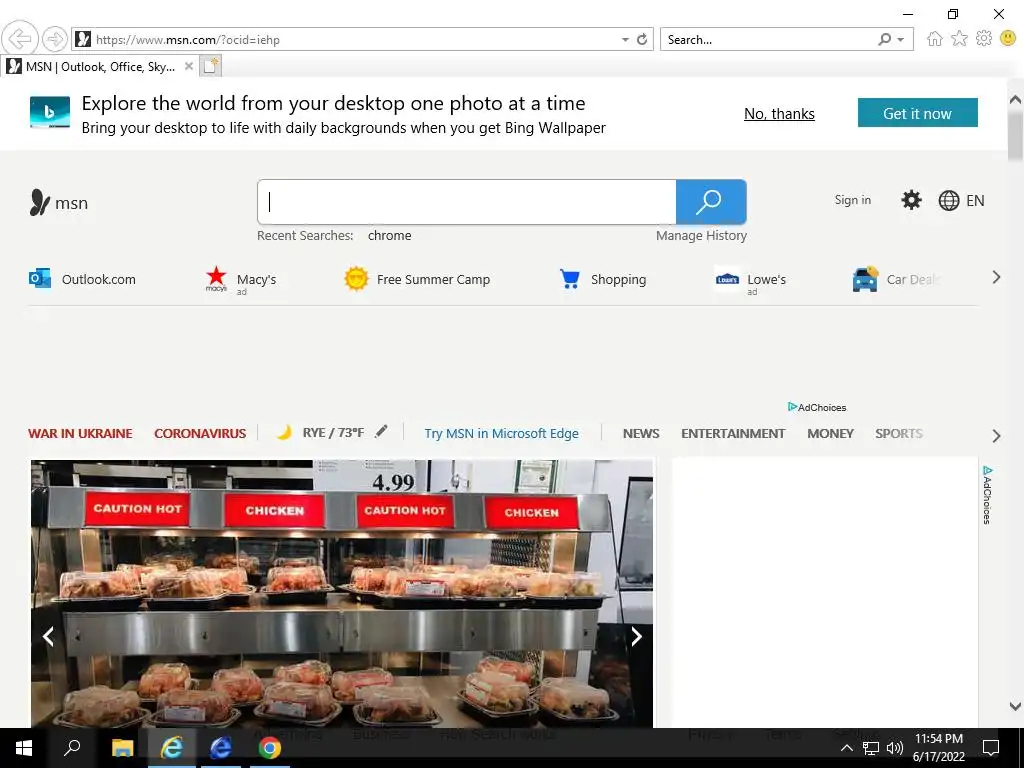Image resolution: width=1024 pixels, height=768 pixels.
Task: Open the MONEY menu item
Action: coord(830,433)
